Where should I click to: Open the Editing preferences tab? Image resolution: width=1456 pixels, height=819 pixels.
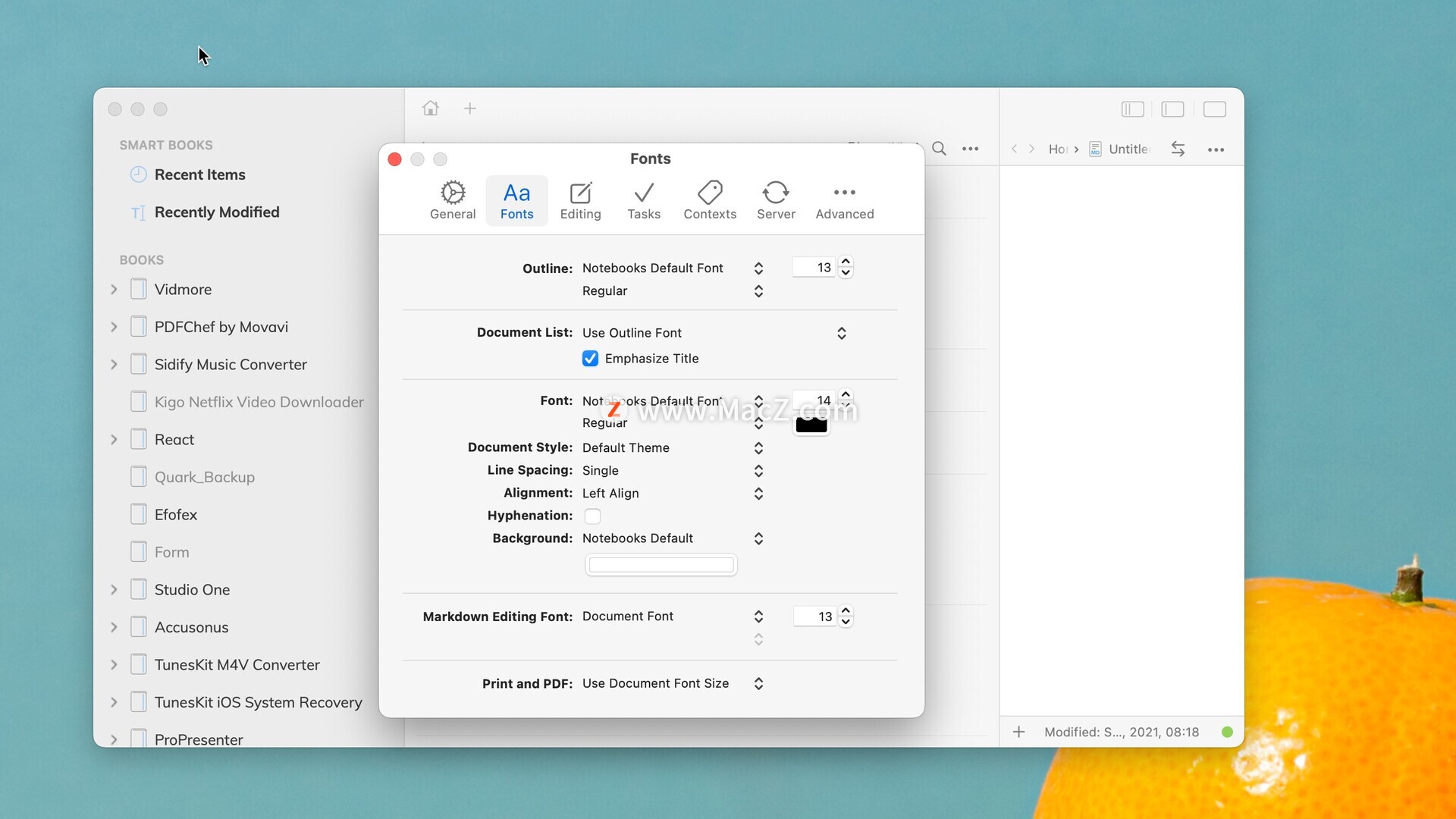(580, 201)
